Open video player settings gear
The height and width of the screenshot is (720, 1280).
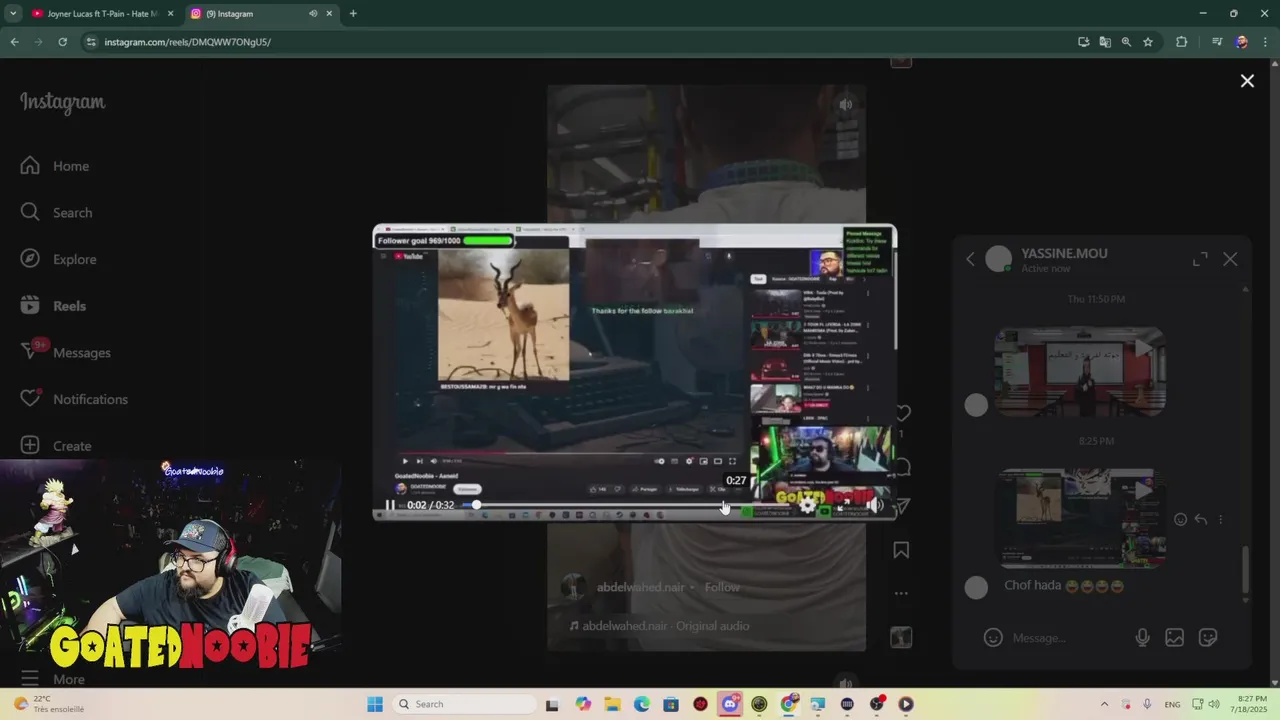(x=808, y=506)
